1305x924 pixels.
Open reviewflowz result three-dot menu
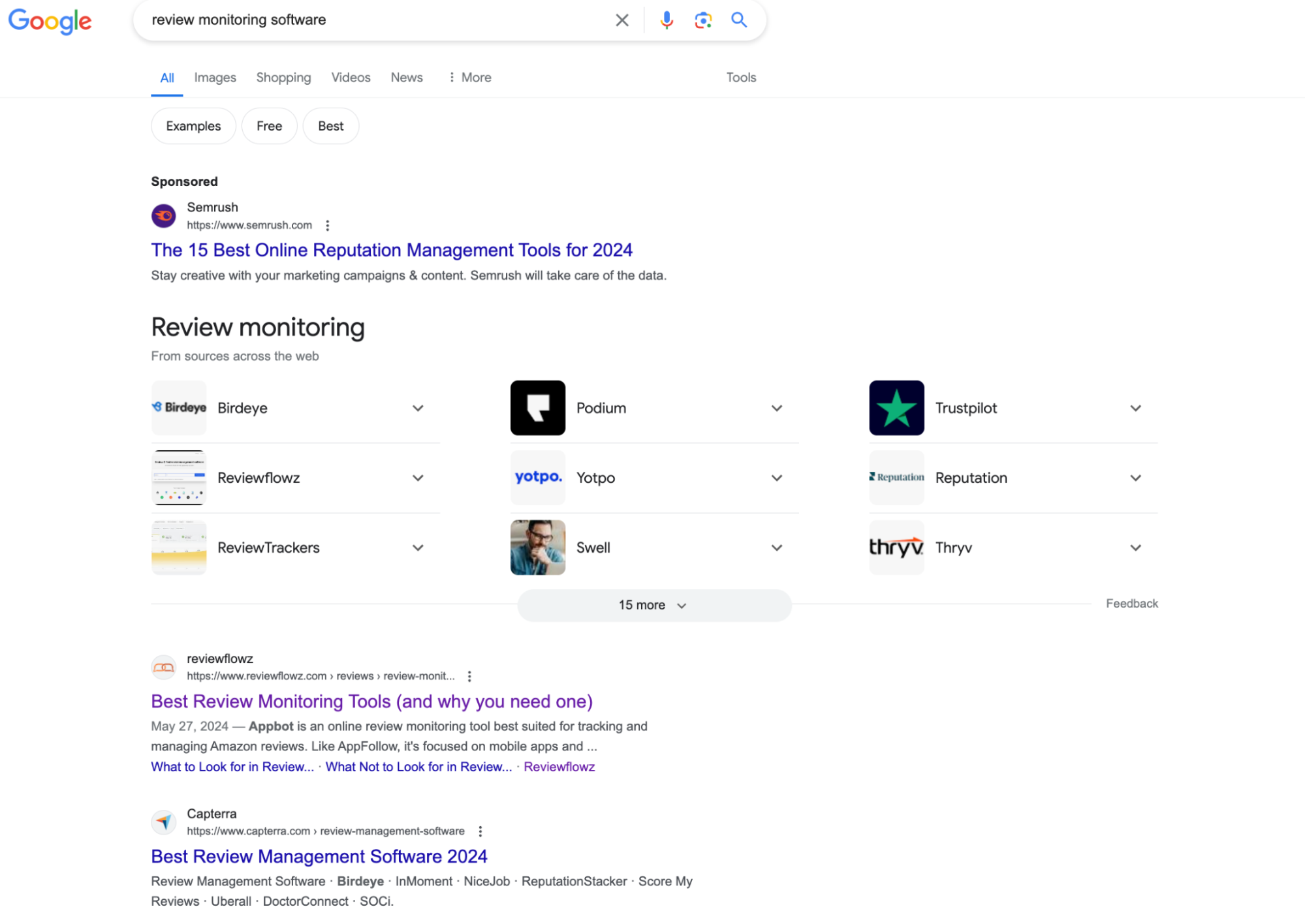point(469,676)
